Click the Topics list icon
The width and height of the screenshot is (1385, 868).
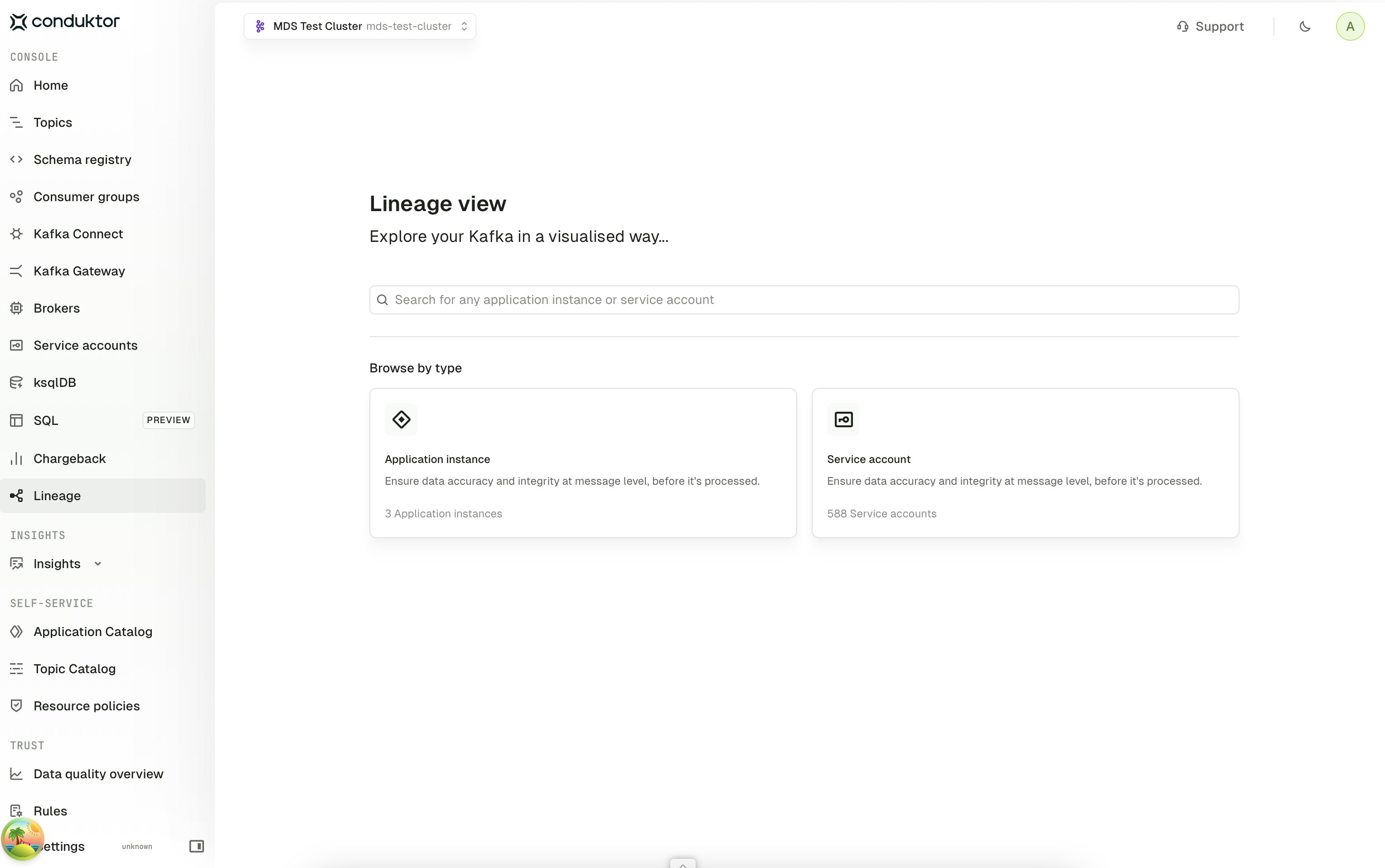point(17,122)
